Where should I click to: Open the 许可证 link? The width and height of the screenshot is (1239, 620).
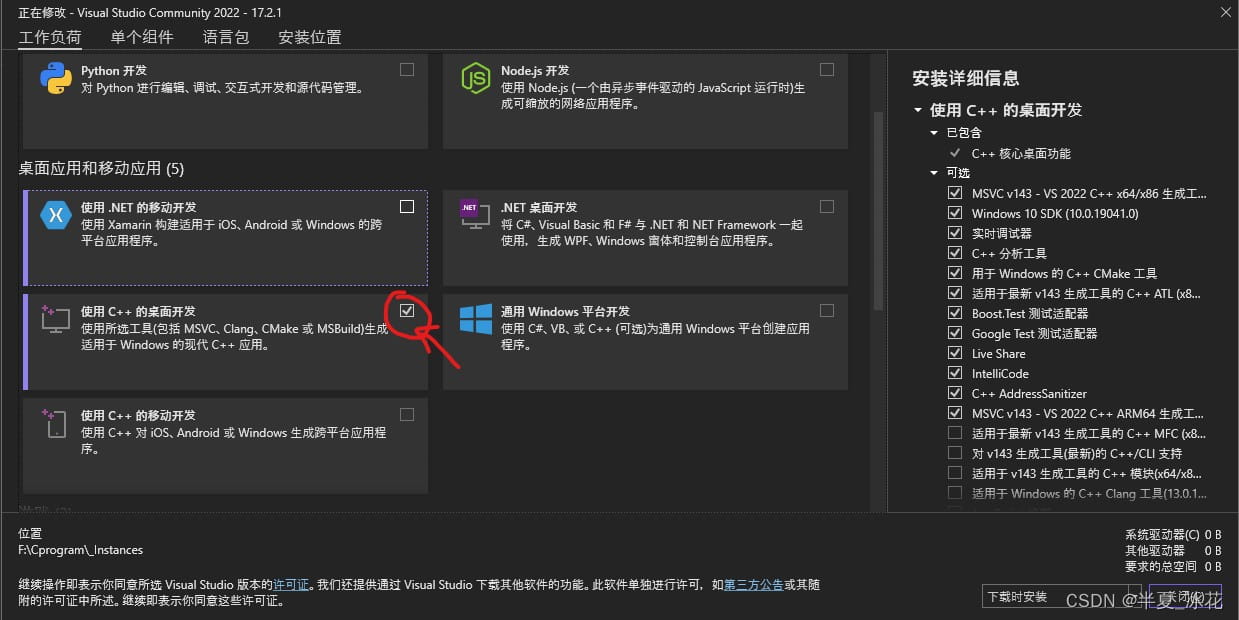tap(291, 584)
